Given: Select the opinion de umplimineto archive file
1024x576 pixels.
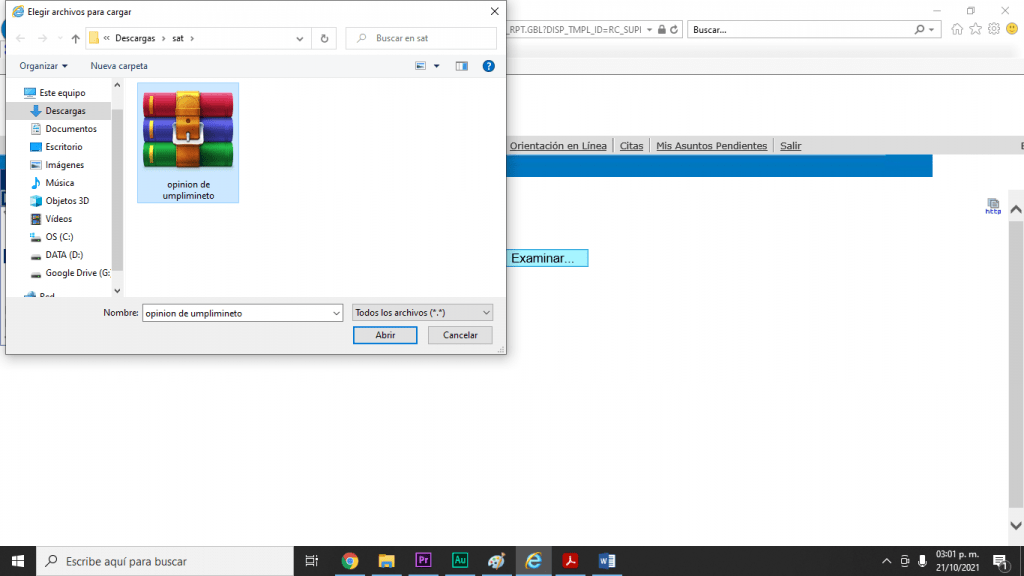Looking at the screenshot, I should tap(188, 142).
